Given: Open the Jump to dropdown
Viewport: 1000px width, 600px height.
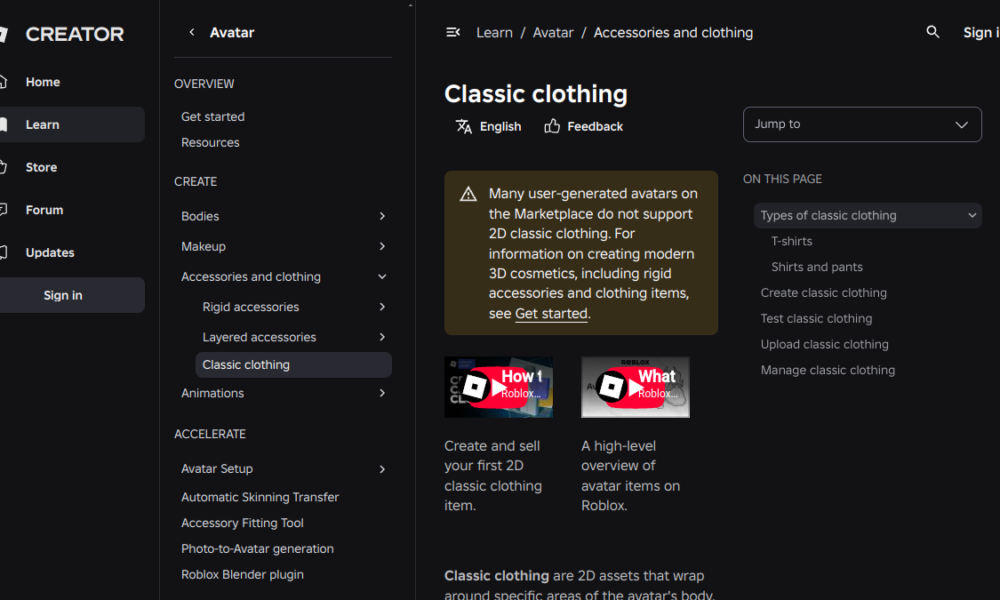Looking at the screenshot, I should (862, 124).
